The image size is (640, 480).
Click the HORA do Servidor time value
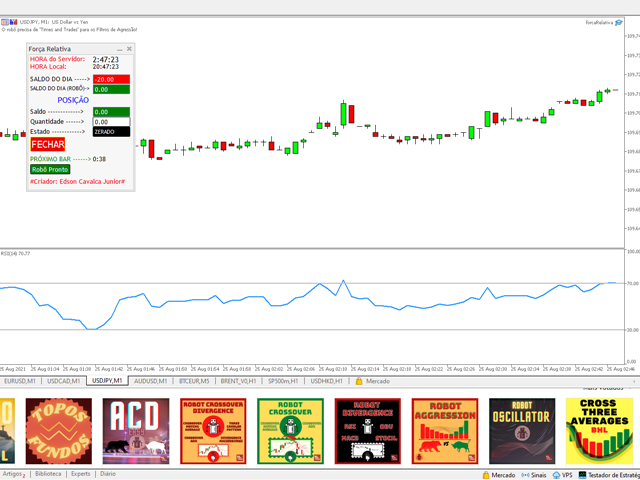pyautogui.click(x=106, y=60)
